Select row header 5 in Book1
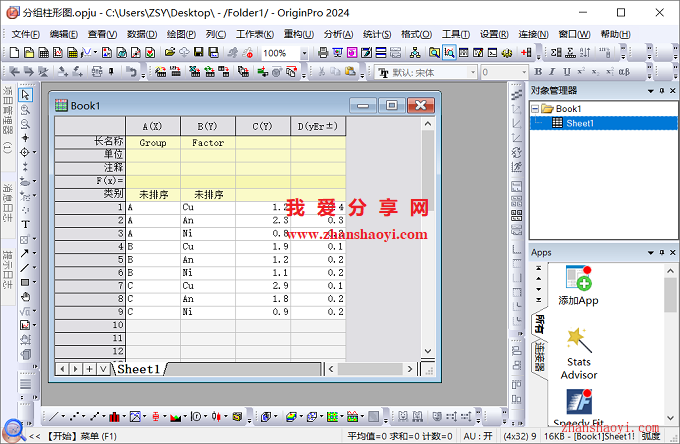The width and height of the screenshot is (680, 444). pos(90,260)
